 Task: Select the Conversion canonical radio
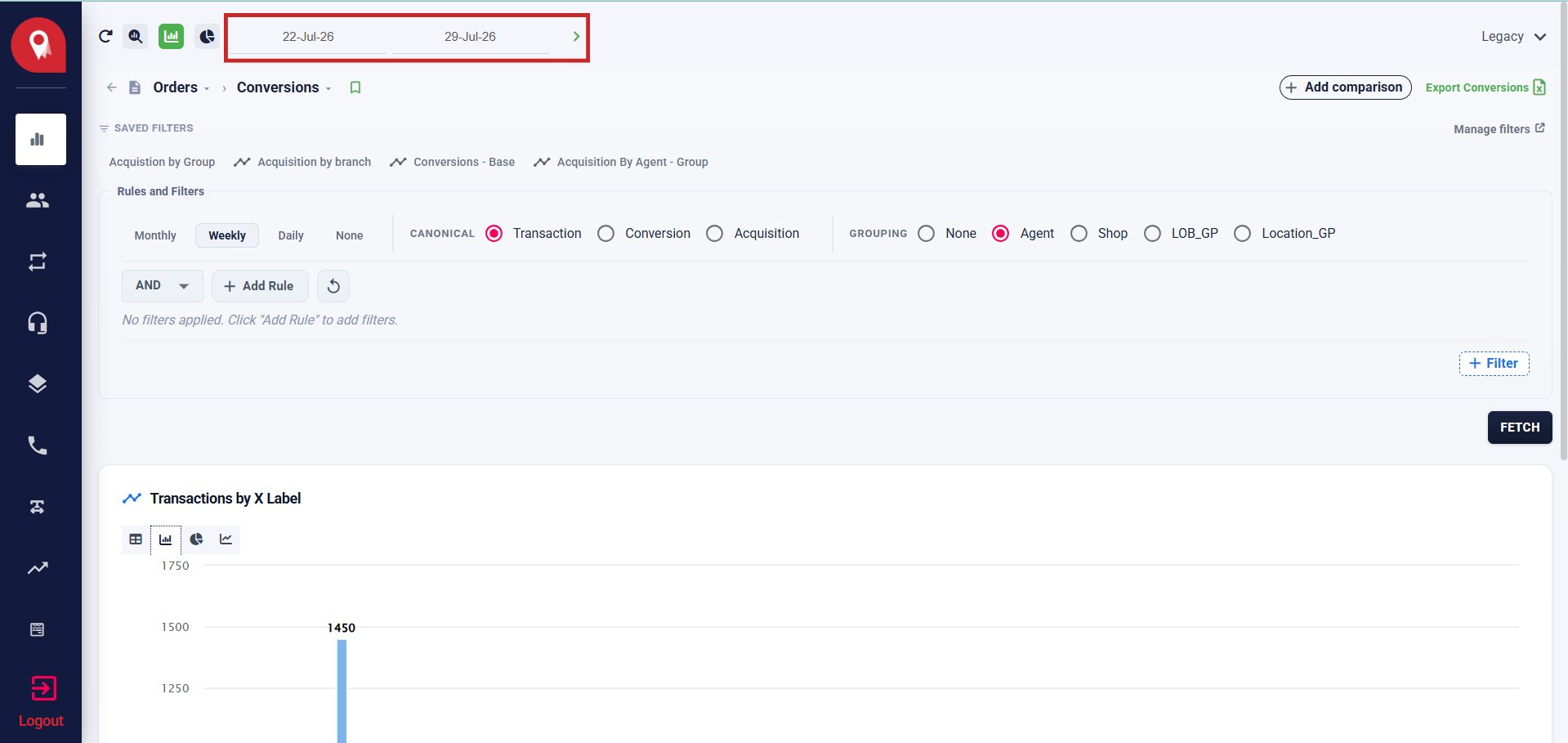(x=606, y=234)
